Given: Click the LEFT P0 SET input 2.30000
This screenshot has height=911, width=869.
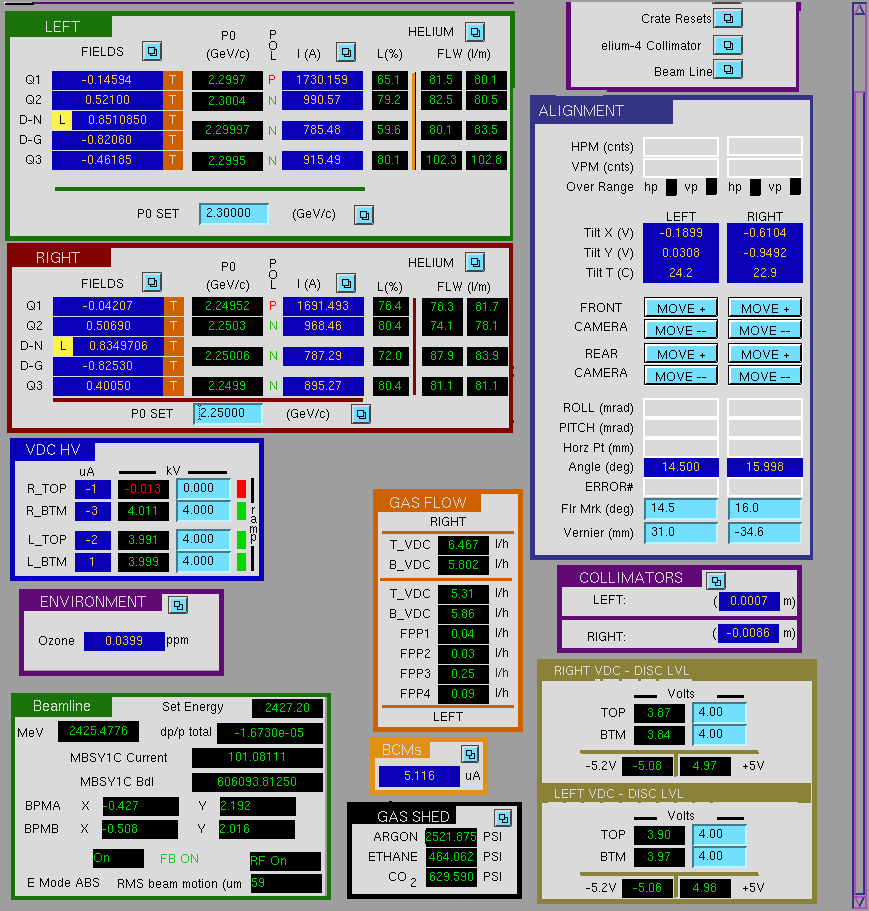Looking at the screenshot, I should coord(234,213).
